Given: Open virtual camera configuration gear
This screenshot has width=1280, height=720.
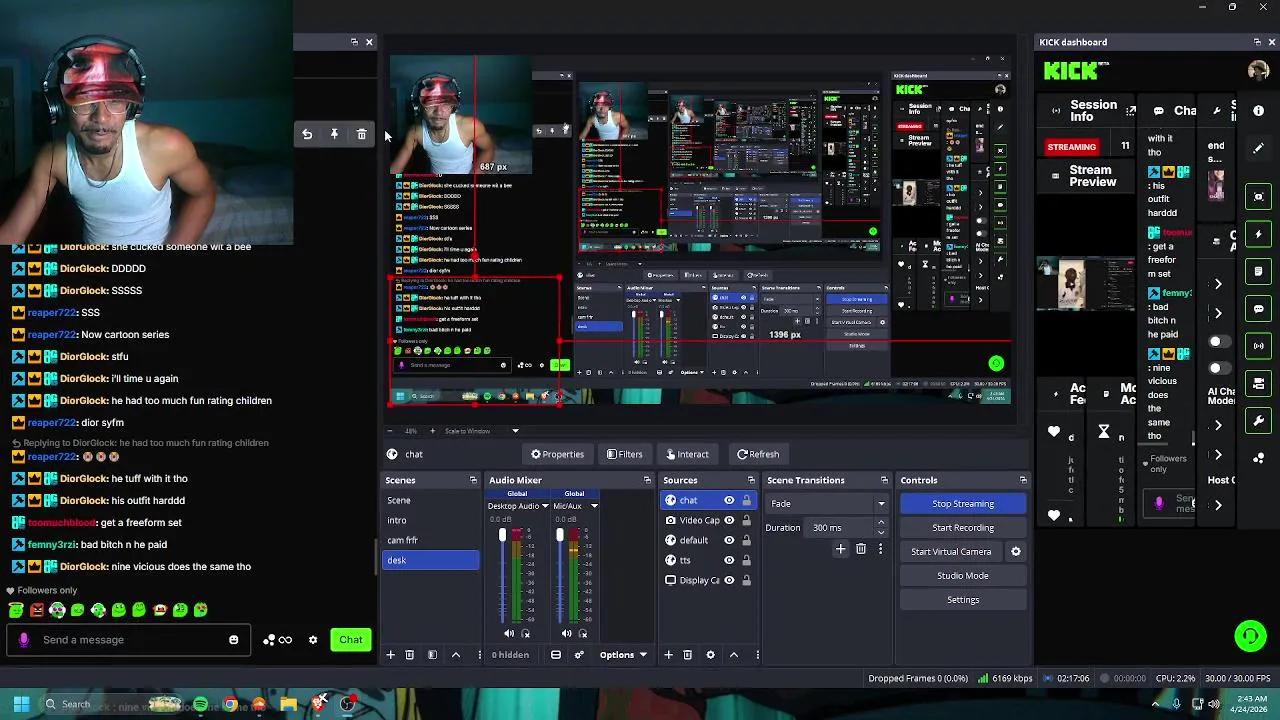Looking at the screenshot, I should pyautogui.click(x=1016, y=552).
